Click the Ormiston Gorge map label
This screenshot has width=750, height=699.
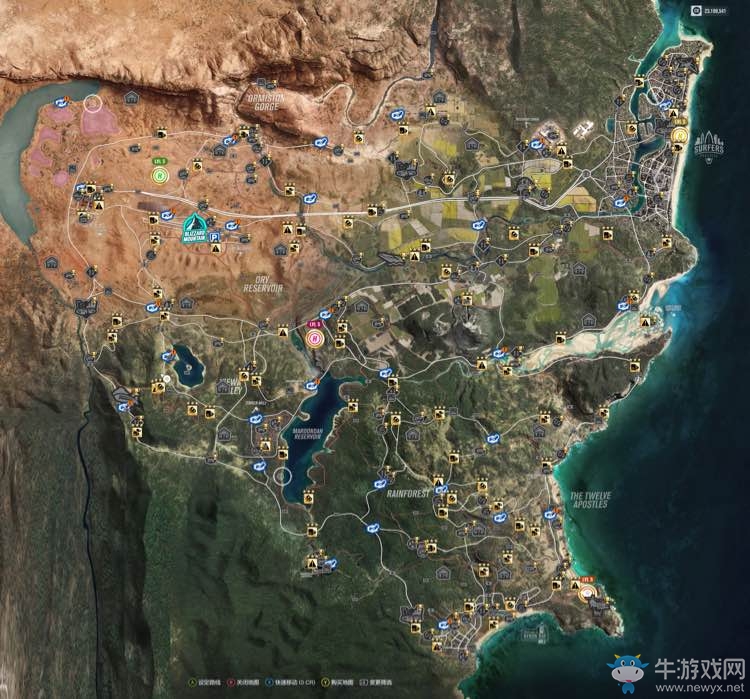(266, 102)
